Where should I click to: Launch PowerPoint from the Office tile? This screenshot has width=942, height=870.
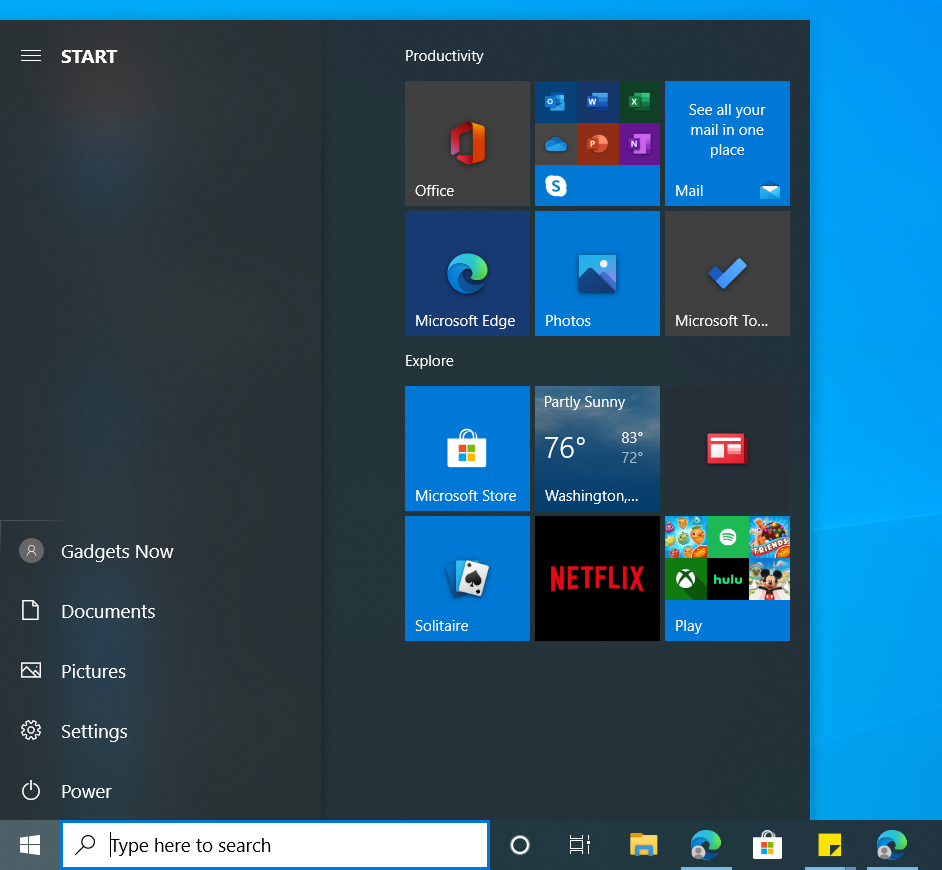point(597,143)
